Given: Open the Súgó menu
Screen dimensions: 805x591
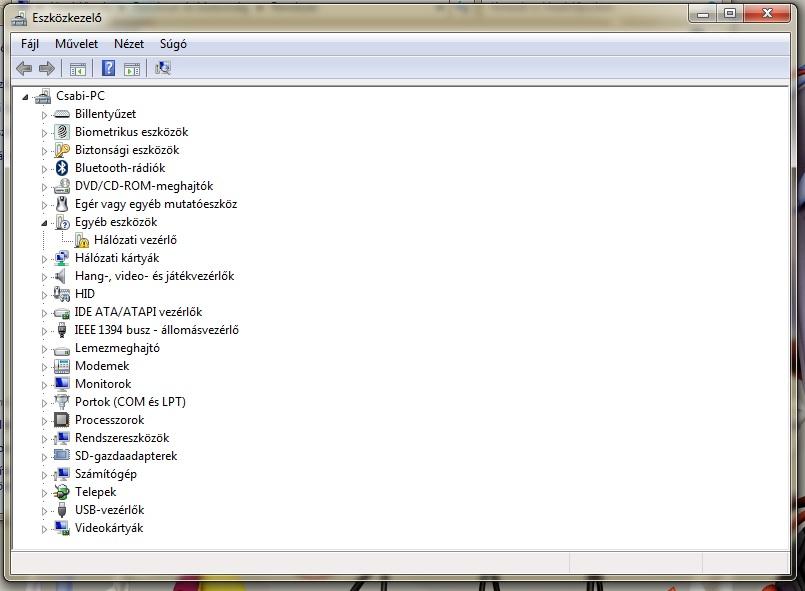Looking at the screenshot, I should [173, 44].
